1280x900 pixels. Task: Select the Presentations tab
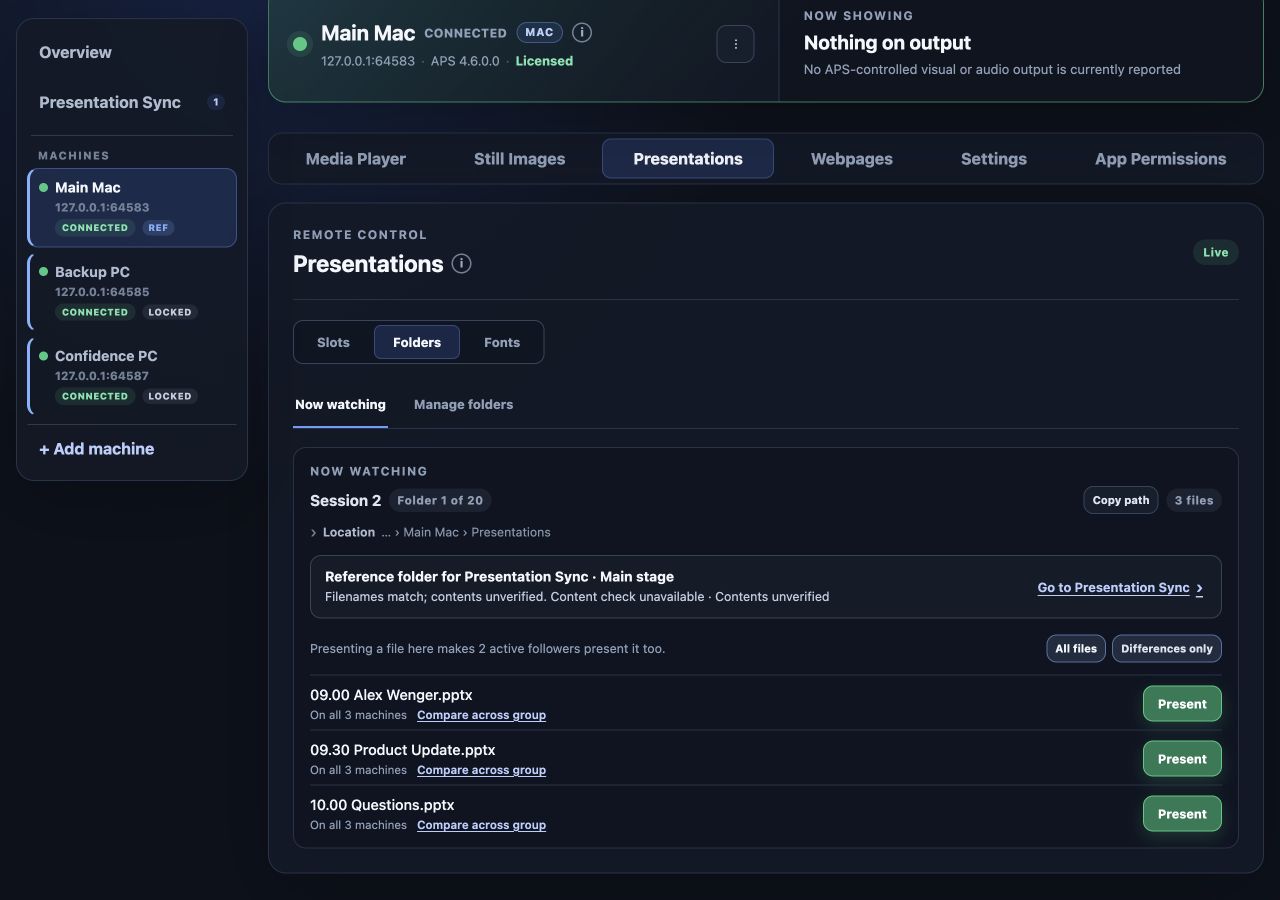point(688,159)
